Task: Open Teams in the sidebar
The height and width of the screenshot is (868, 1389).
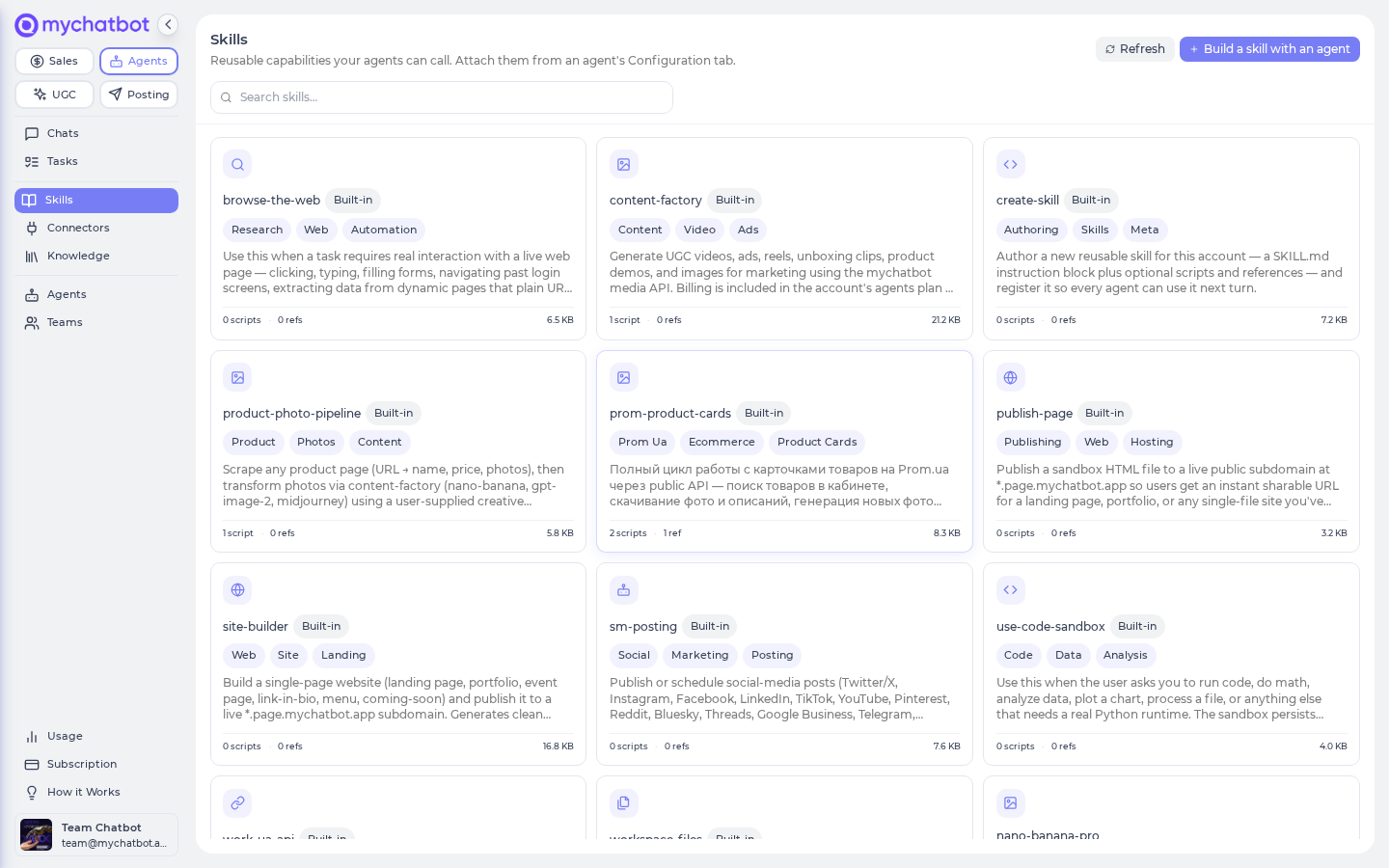Action: (96, 323)
